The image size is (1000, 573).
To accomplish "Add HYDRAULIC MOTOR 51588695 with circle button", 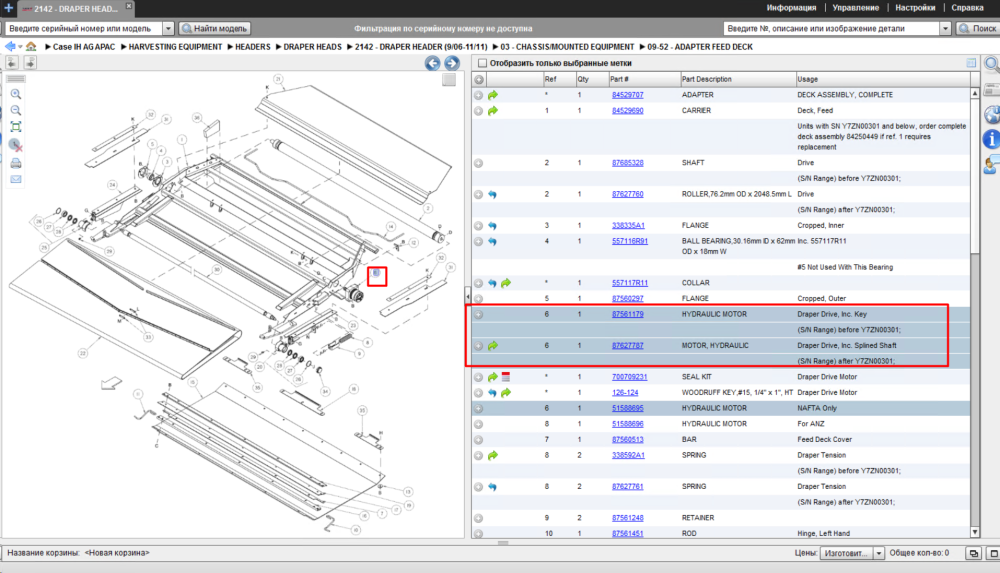I will click(478, 408).
